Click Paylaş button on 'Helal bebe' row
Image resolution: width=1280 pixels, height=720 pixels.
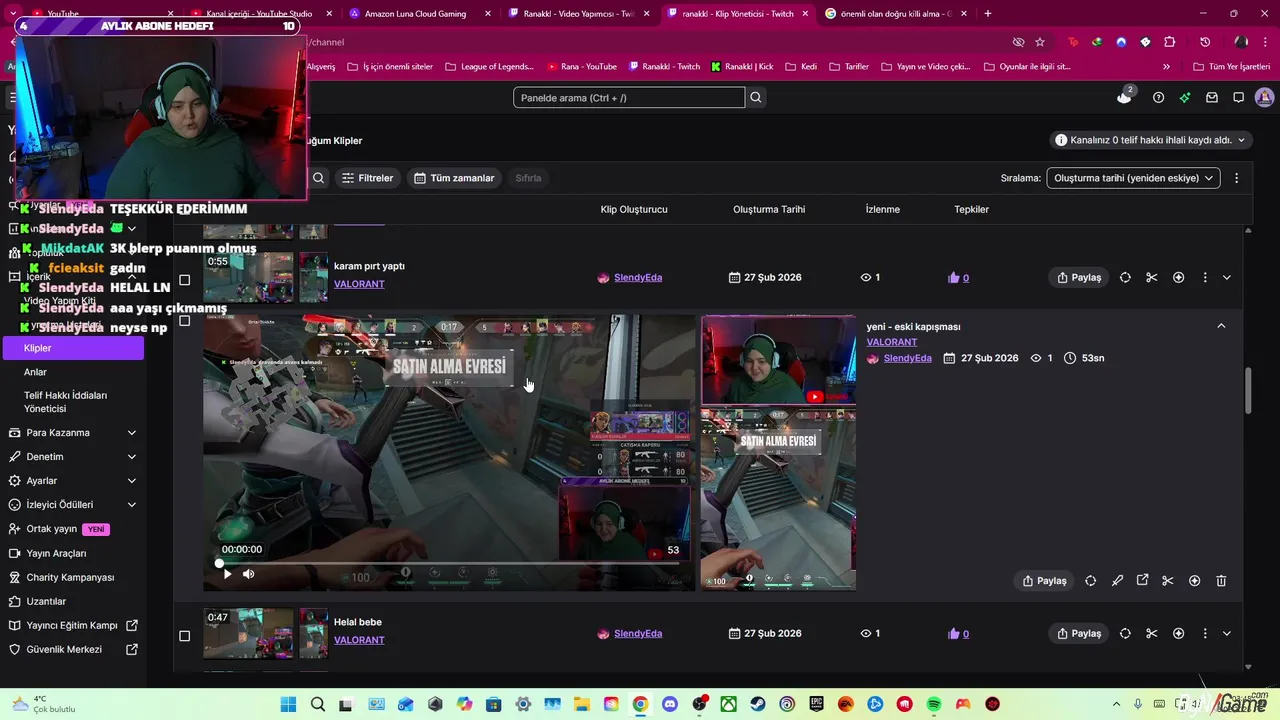pos(1079,633)
